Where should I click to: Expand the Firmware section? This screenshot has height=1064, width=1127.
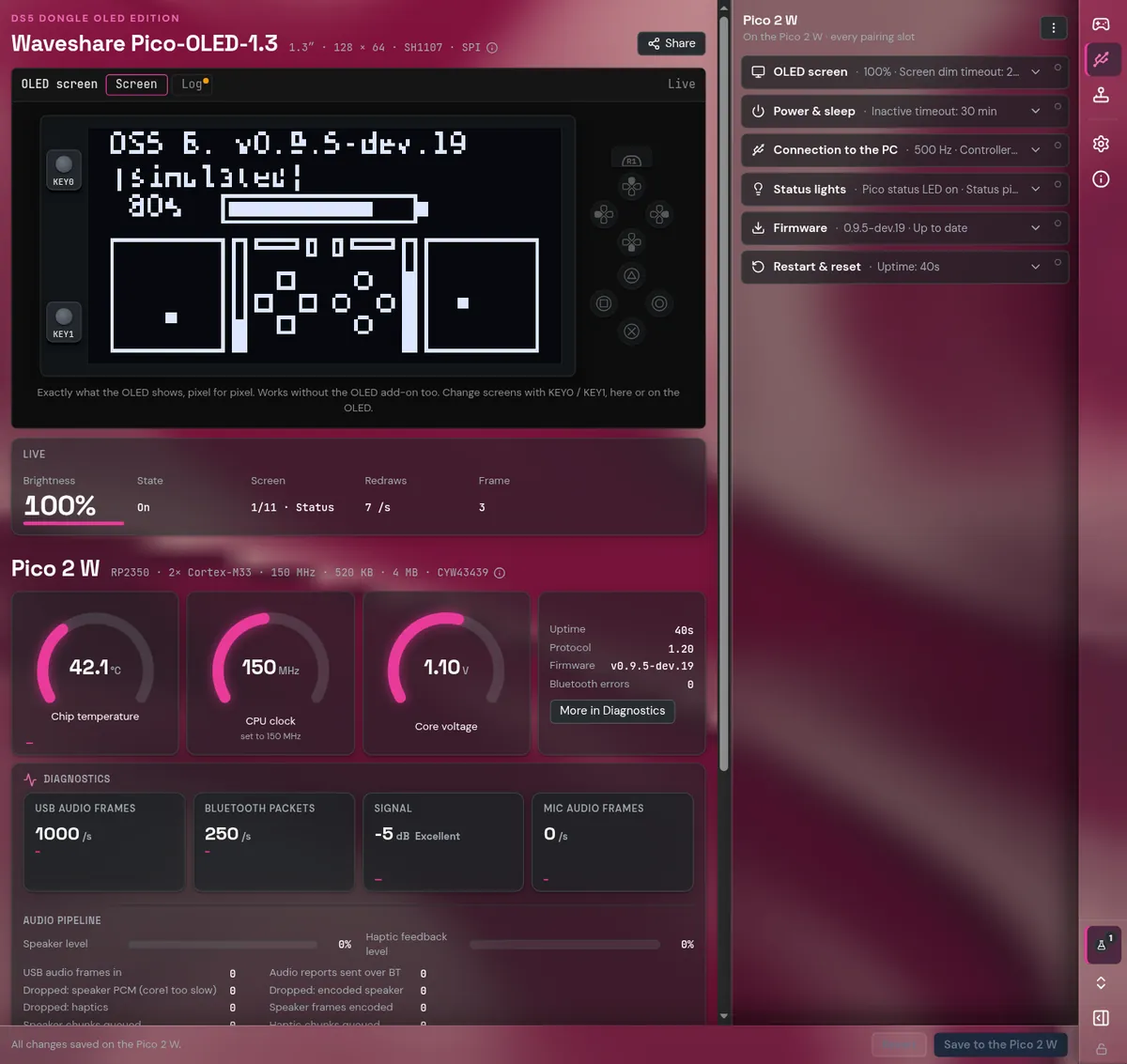click(x=904, y=228)
